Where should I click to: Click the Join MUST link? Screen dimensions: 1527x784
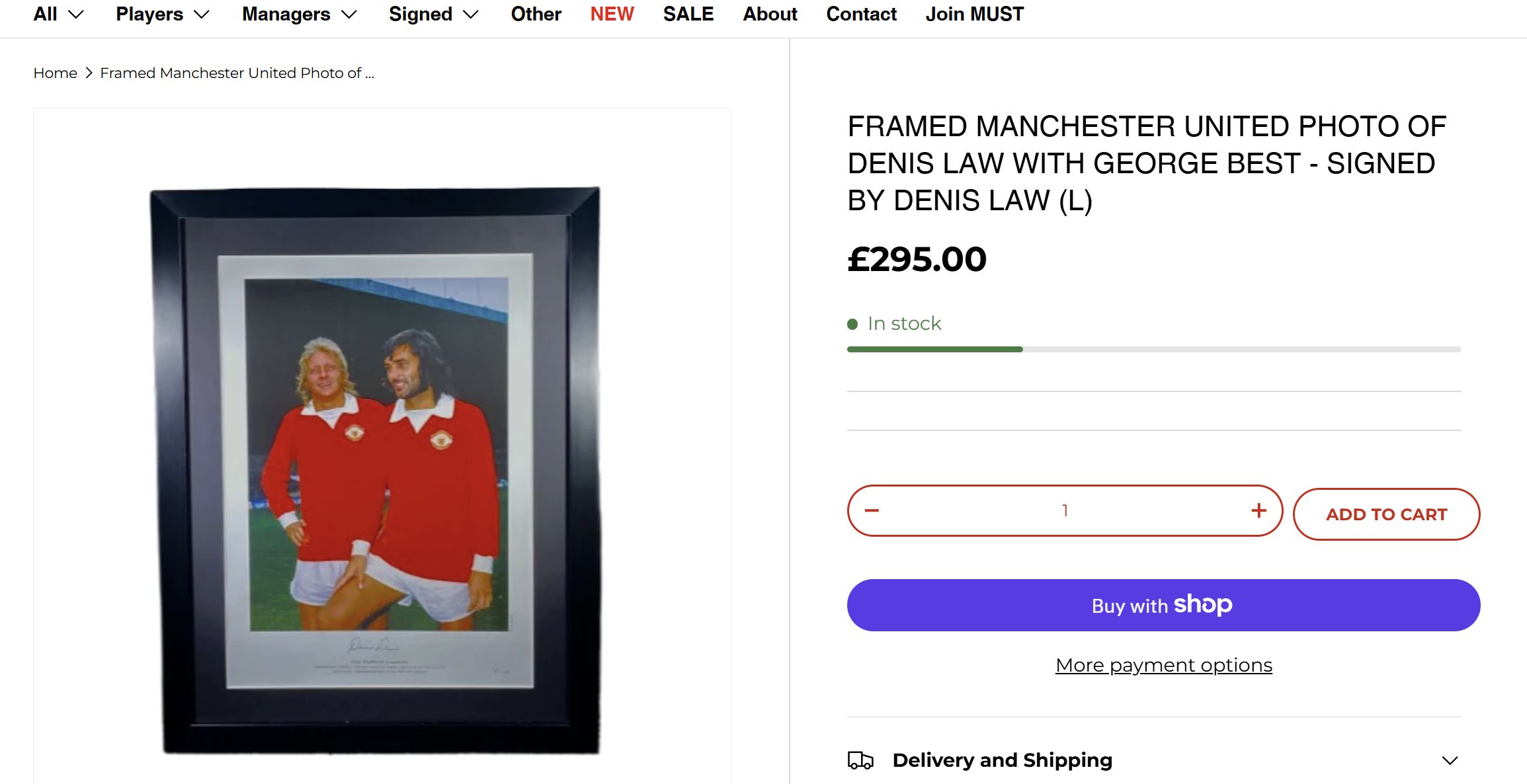point(974,14)
